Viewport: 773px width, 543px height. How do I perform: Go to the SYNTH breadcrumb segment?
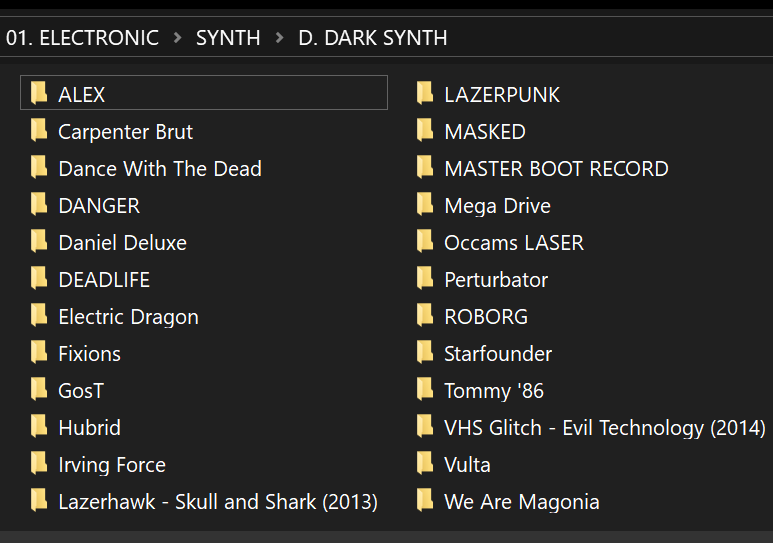[x=228, y=38]
